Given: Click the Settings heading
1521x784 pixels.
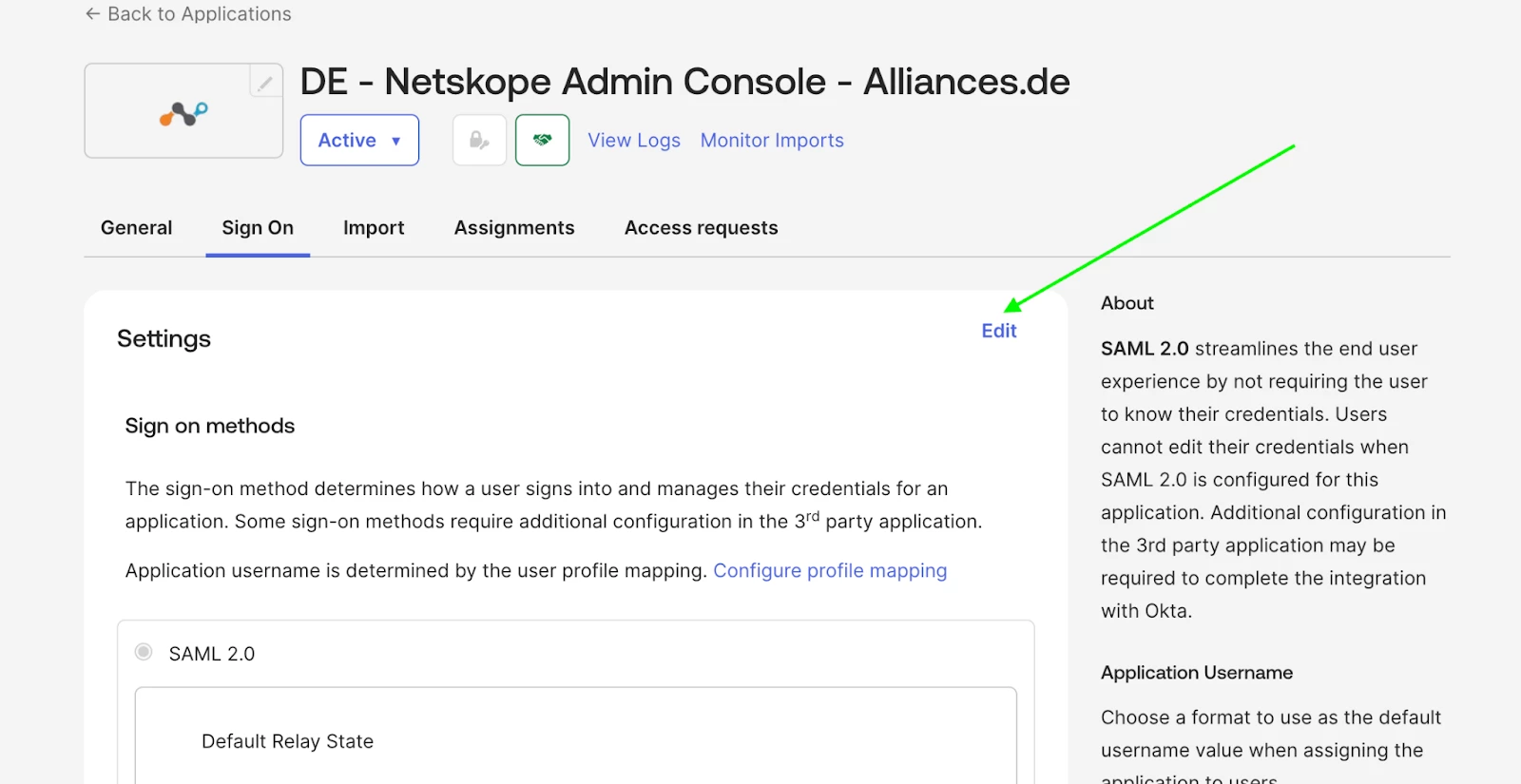Looking at the screenshot, I should pyautogui.click(x=164, y=339).
